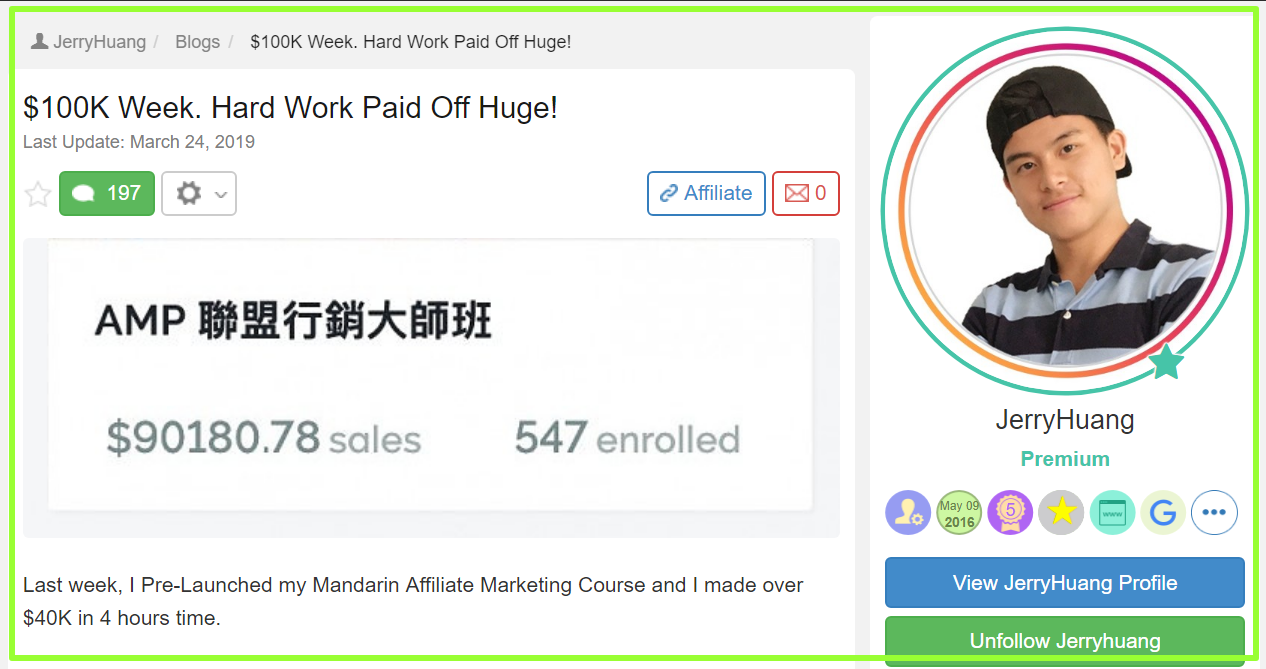
Task: Click the teal www website badge
Action: click(x=1112, y=513)
